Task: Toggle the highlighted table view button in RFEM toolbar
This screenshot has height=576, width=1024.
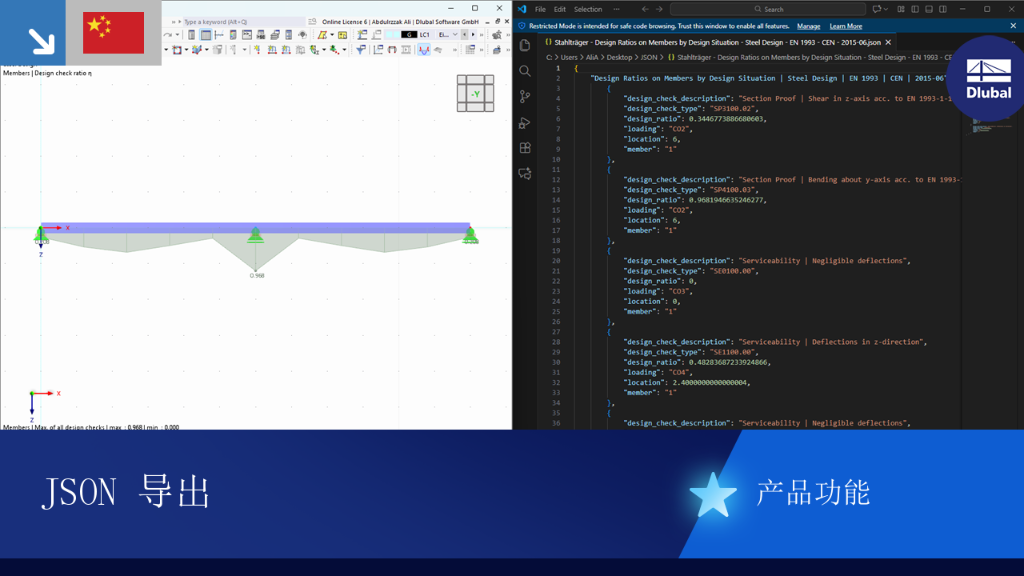Action: click(x=206, y=35)
